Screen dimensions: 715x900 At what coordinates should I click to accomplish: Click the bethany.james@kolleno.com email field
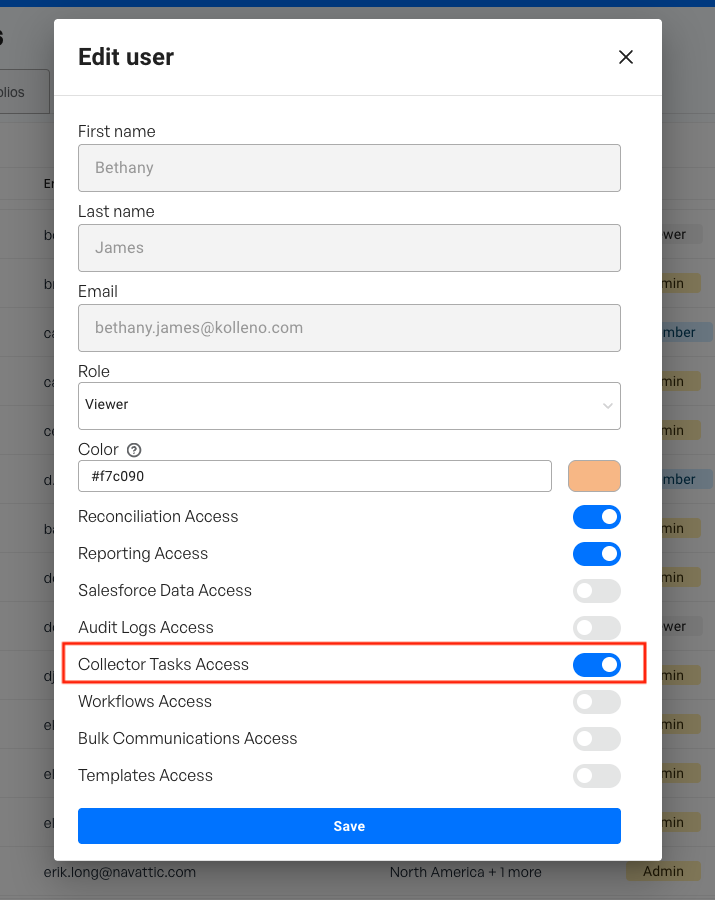pyautogui.click(x=349, y=328)
